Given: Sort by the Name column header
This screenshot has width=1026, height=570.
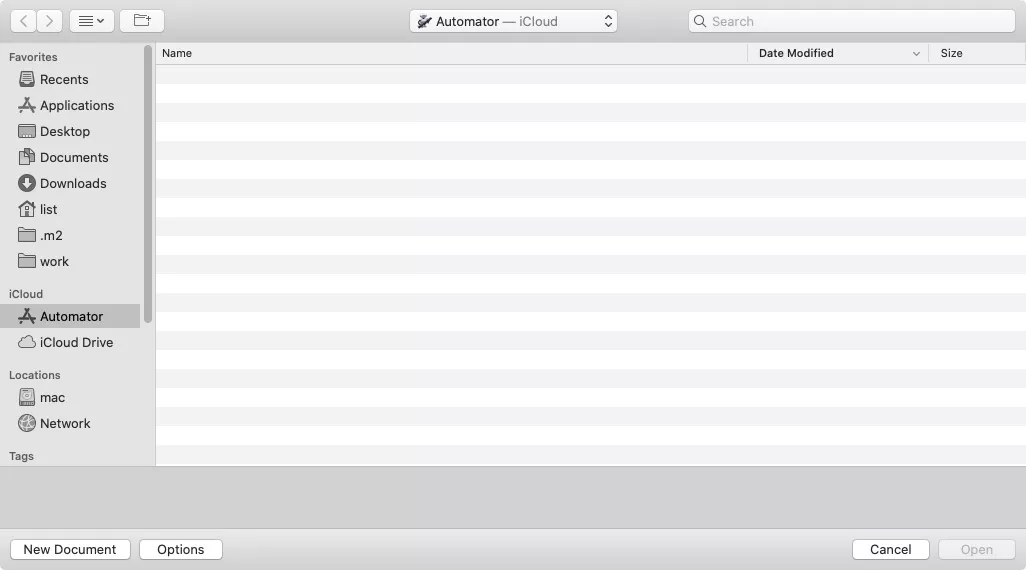Looking at the screenshot, I should [x=451, y=53].
